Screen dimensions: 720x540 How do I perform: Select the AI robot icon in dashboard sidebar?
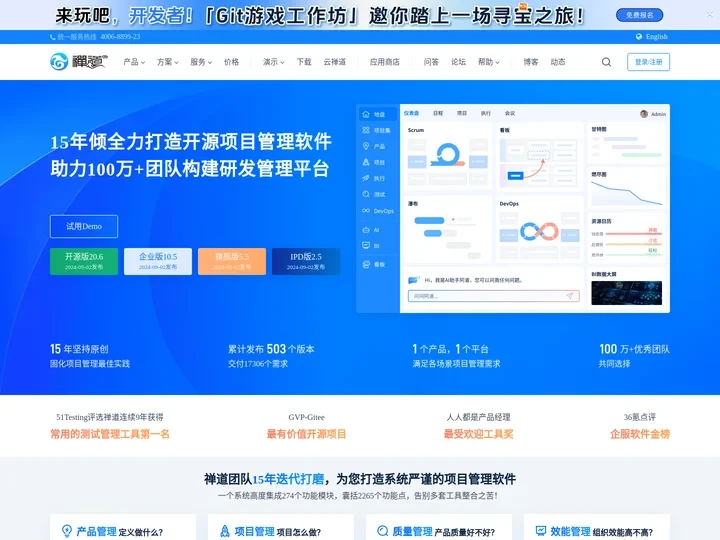coord(366,230)
